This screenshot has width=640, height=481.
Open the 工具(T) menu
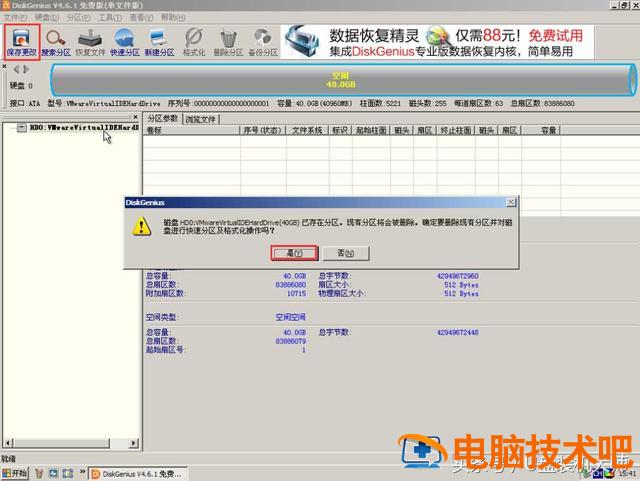click(110, 17)
